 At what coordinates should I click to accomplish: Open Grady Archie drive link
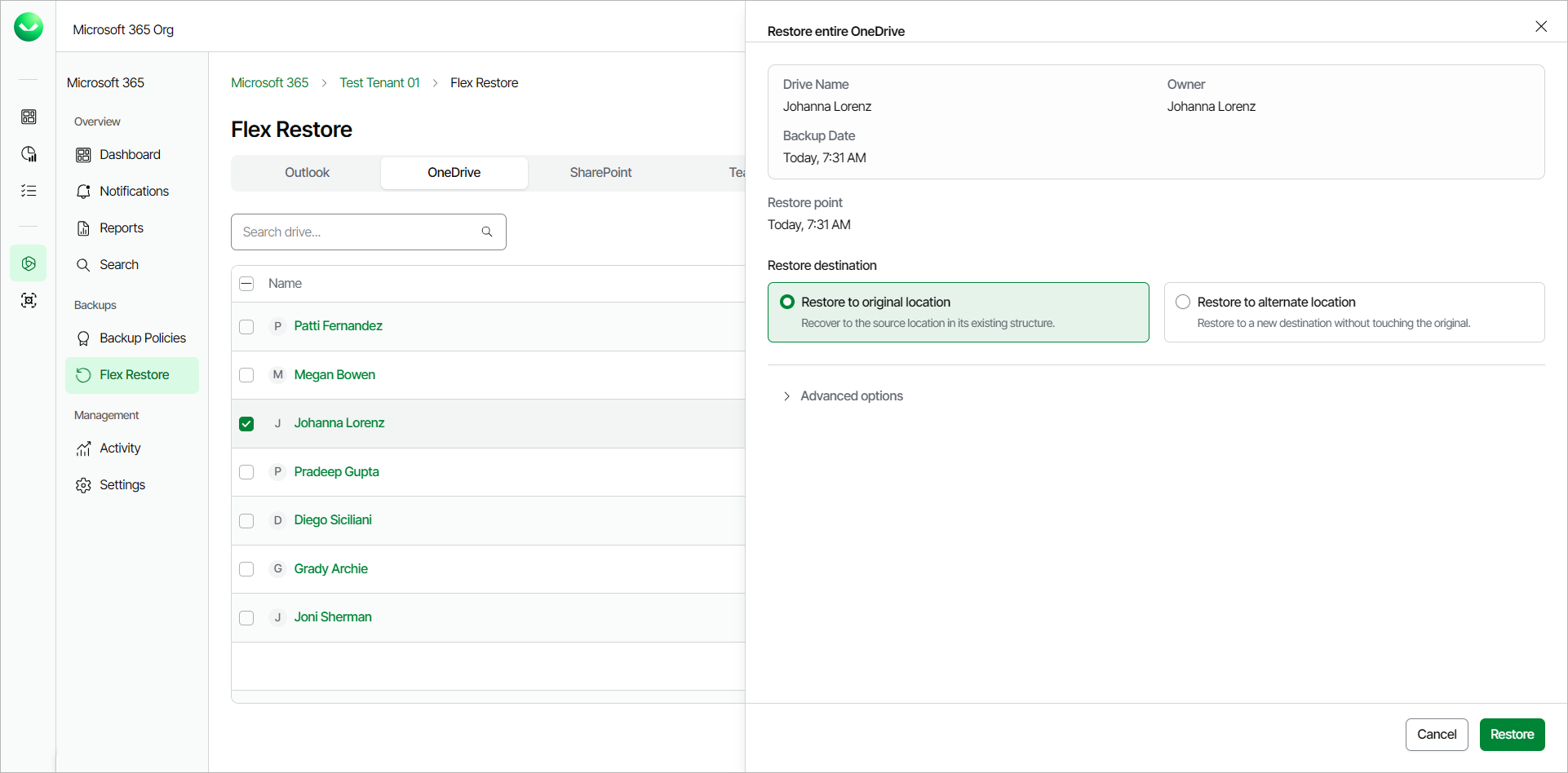click(330, 569)
